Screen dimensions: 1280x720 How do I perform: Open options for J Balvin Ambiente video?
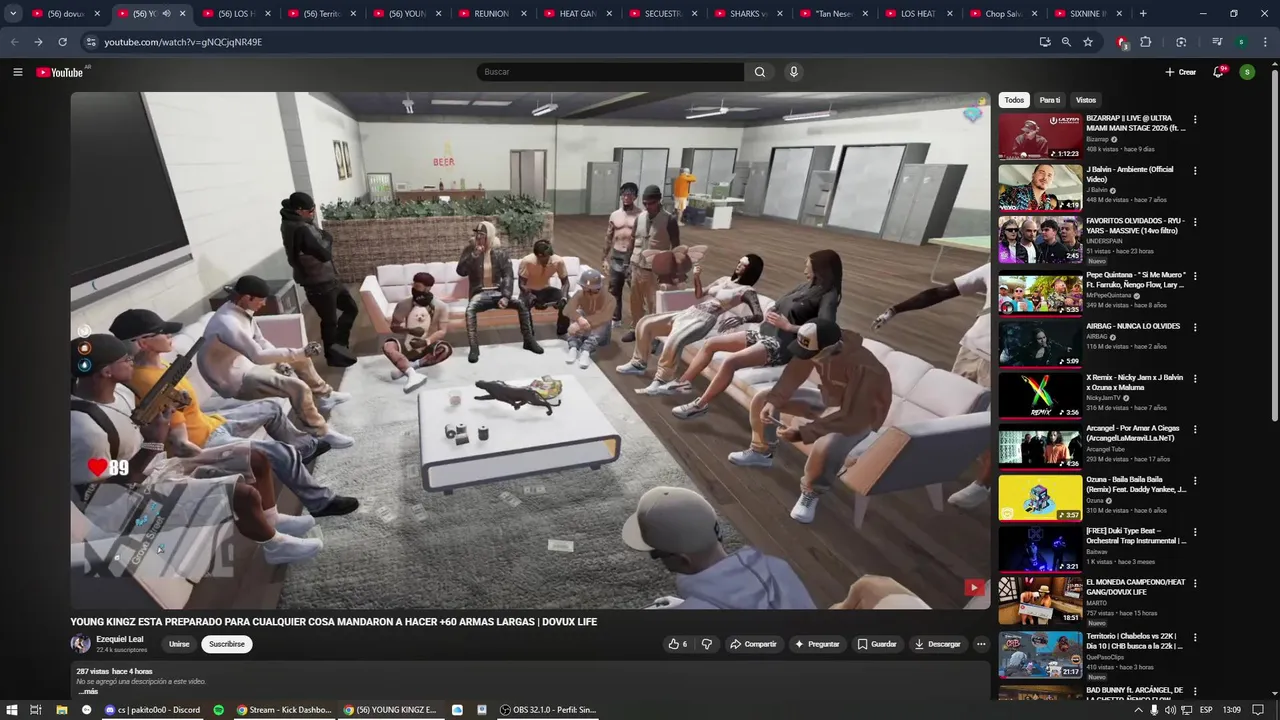1195,171
